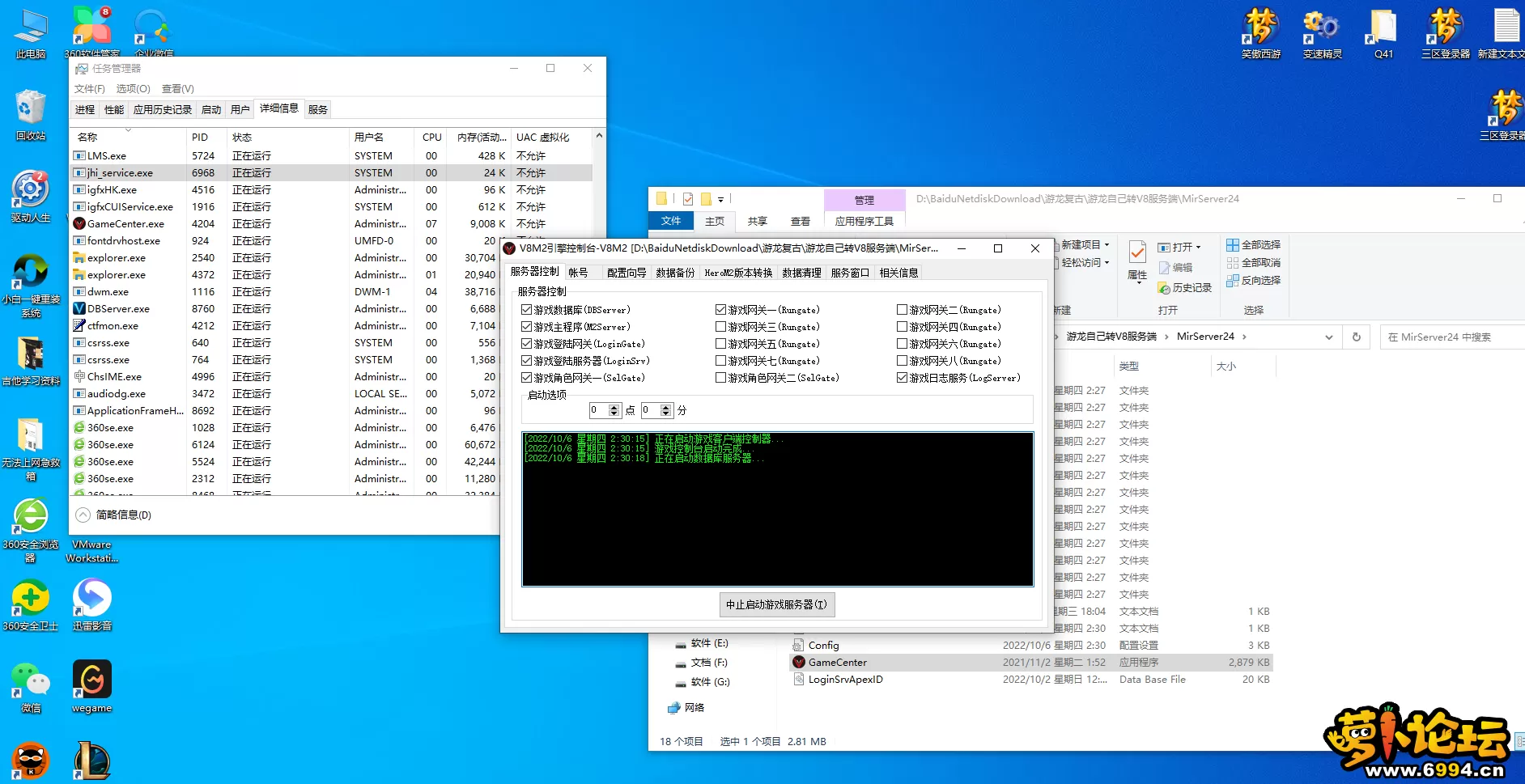
Task: Switch to 服务 tab in Task Manager
Action: click(318, 110)
